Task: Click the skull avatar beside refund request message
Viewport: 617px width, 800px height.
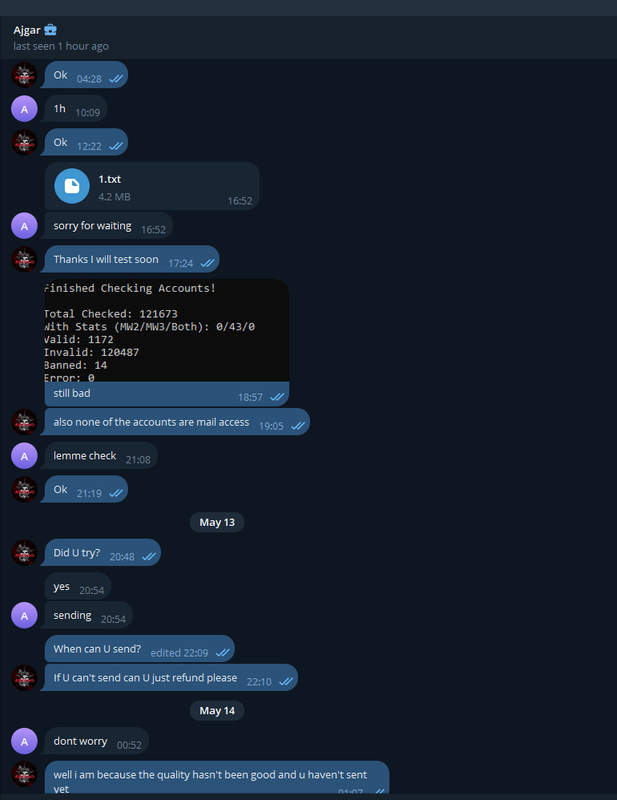Action: coord(24,678)
